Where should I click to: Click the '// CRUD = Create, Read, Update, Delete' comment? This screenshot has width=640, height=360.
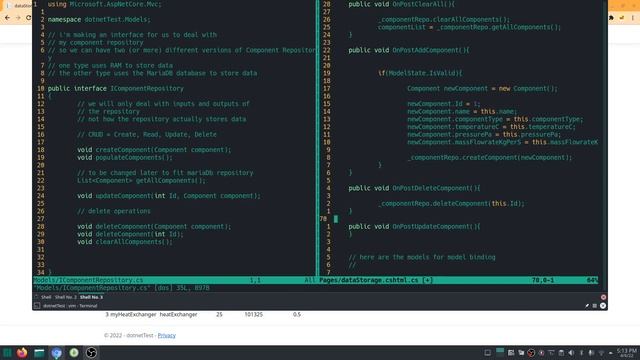[147, 134]
